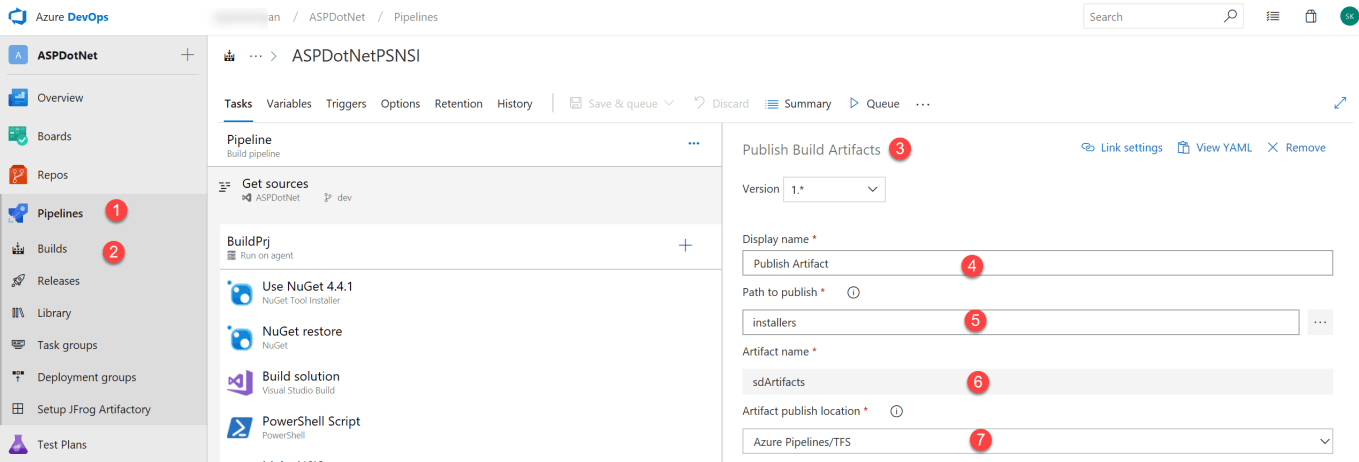Viewport: 1359px width, 462px height.
Task: Open Pipeline ellipsis options menu
Action: [693, 144]
